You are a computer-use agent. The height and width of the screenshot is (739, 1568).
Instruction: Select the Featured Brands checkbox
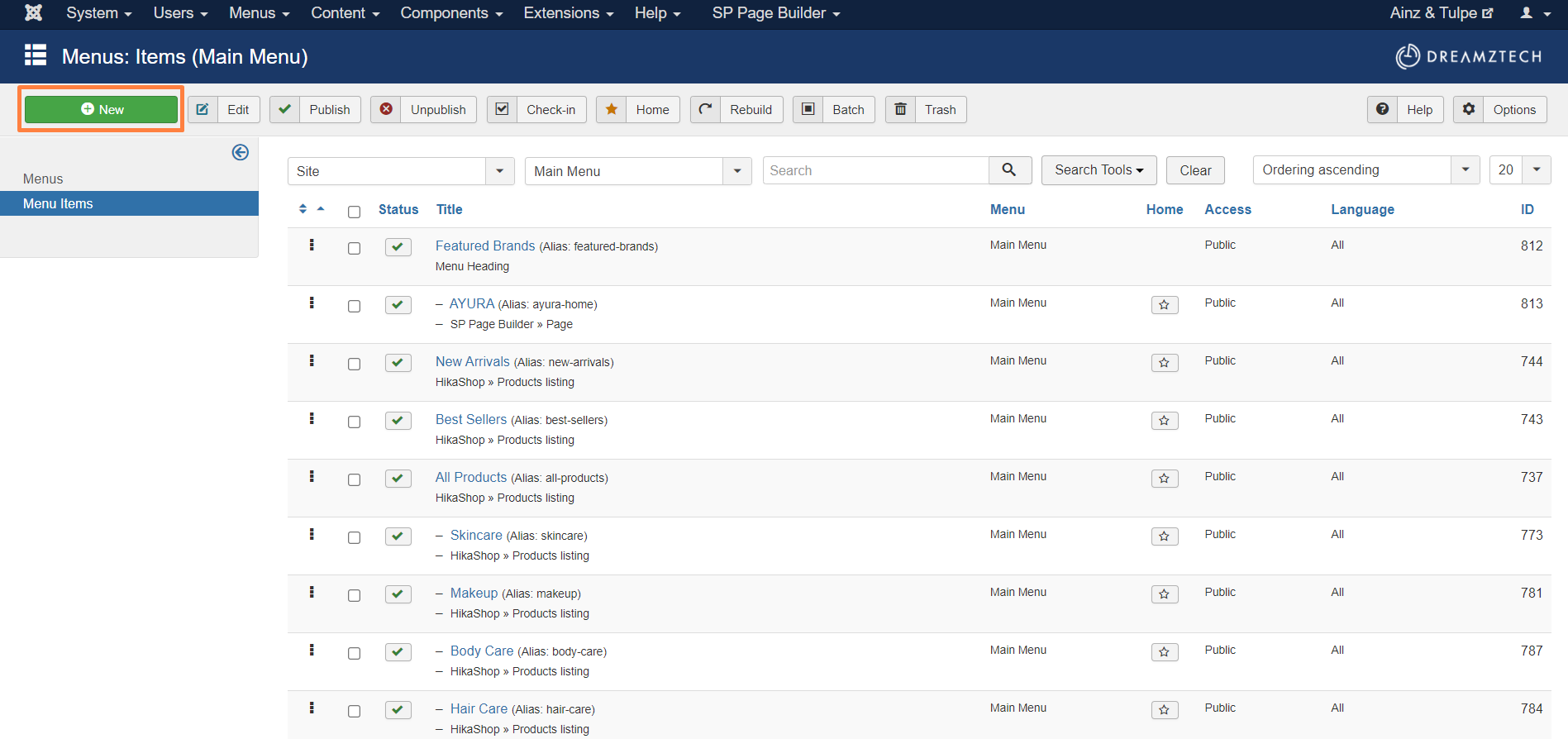355,248
